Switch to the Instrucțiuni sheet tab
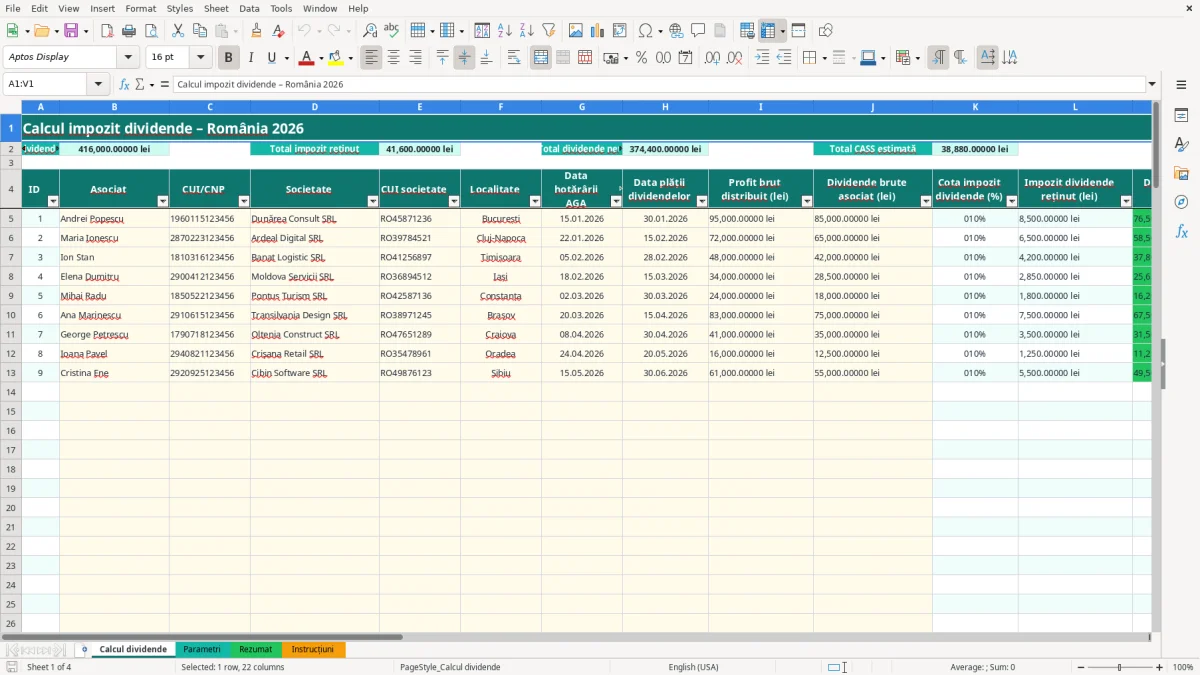Viewport: 1200px width, 675px height. tap(313, 650)
